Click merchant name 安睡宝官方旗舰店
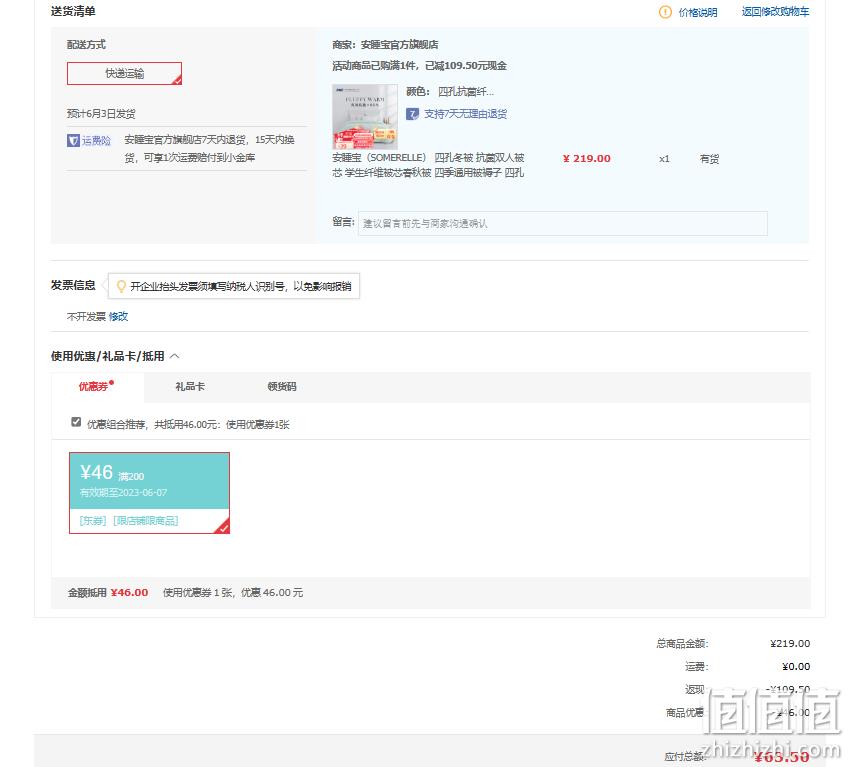Screen dimensions: 850x767 click(x=400, y=45)
